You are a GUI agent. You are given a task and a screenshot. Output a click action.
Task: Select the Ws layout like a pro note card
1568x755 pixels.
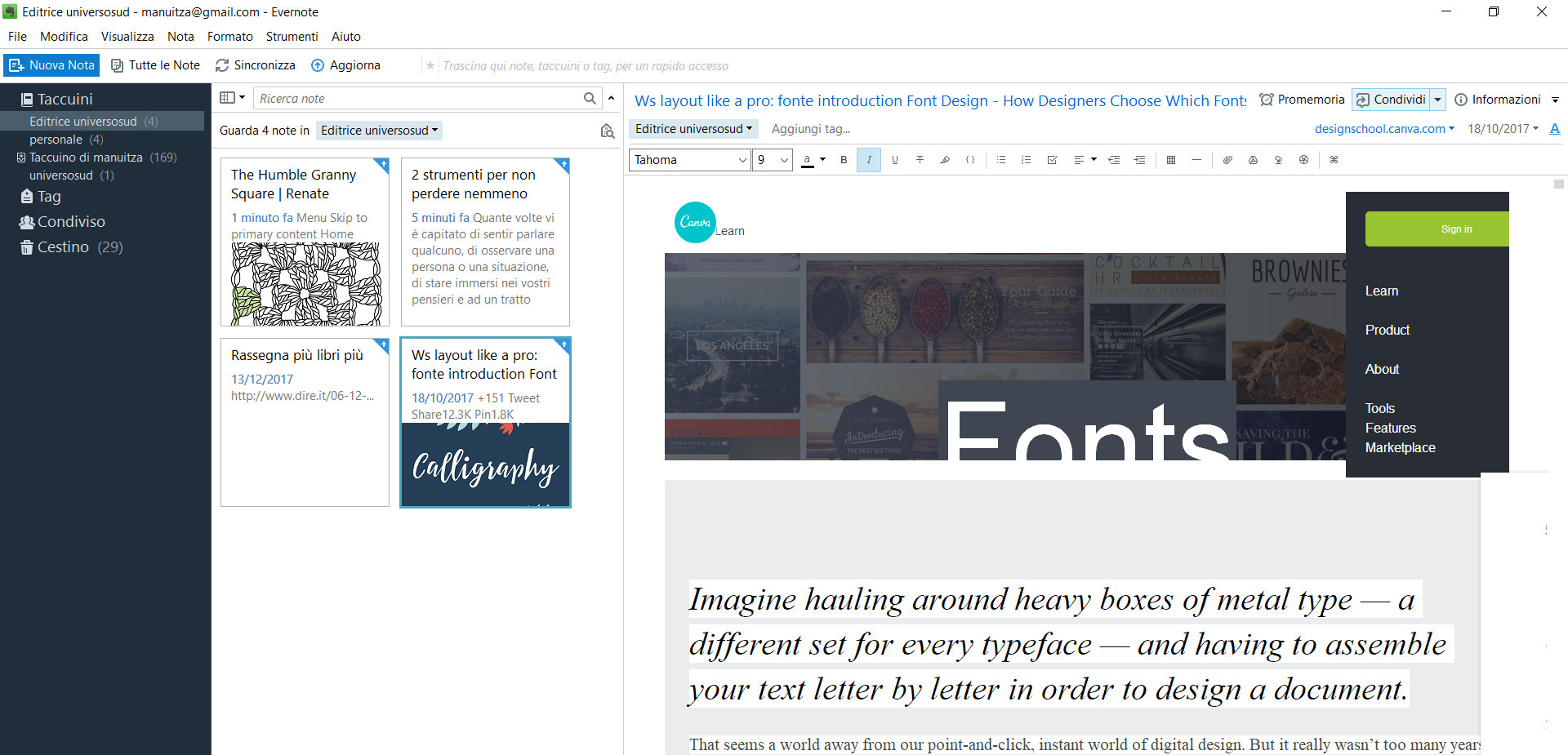pos(485,422)
